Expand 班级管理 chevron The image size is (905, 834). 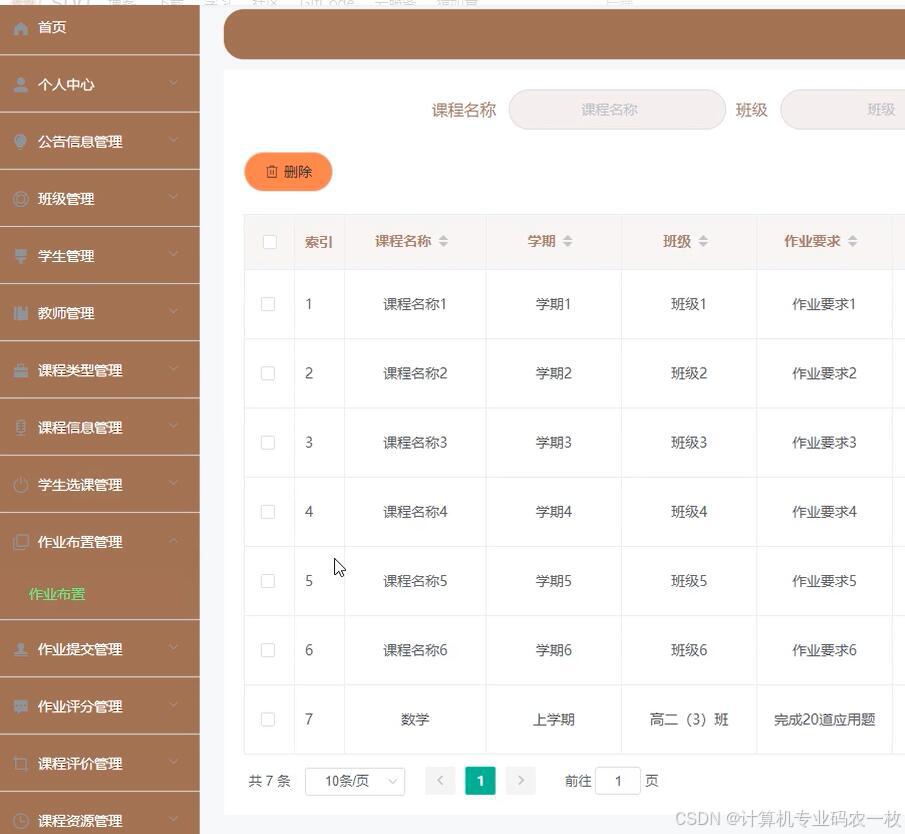[x=174, y=198]
